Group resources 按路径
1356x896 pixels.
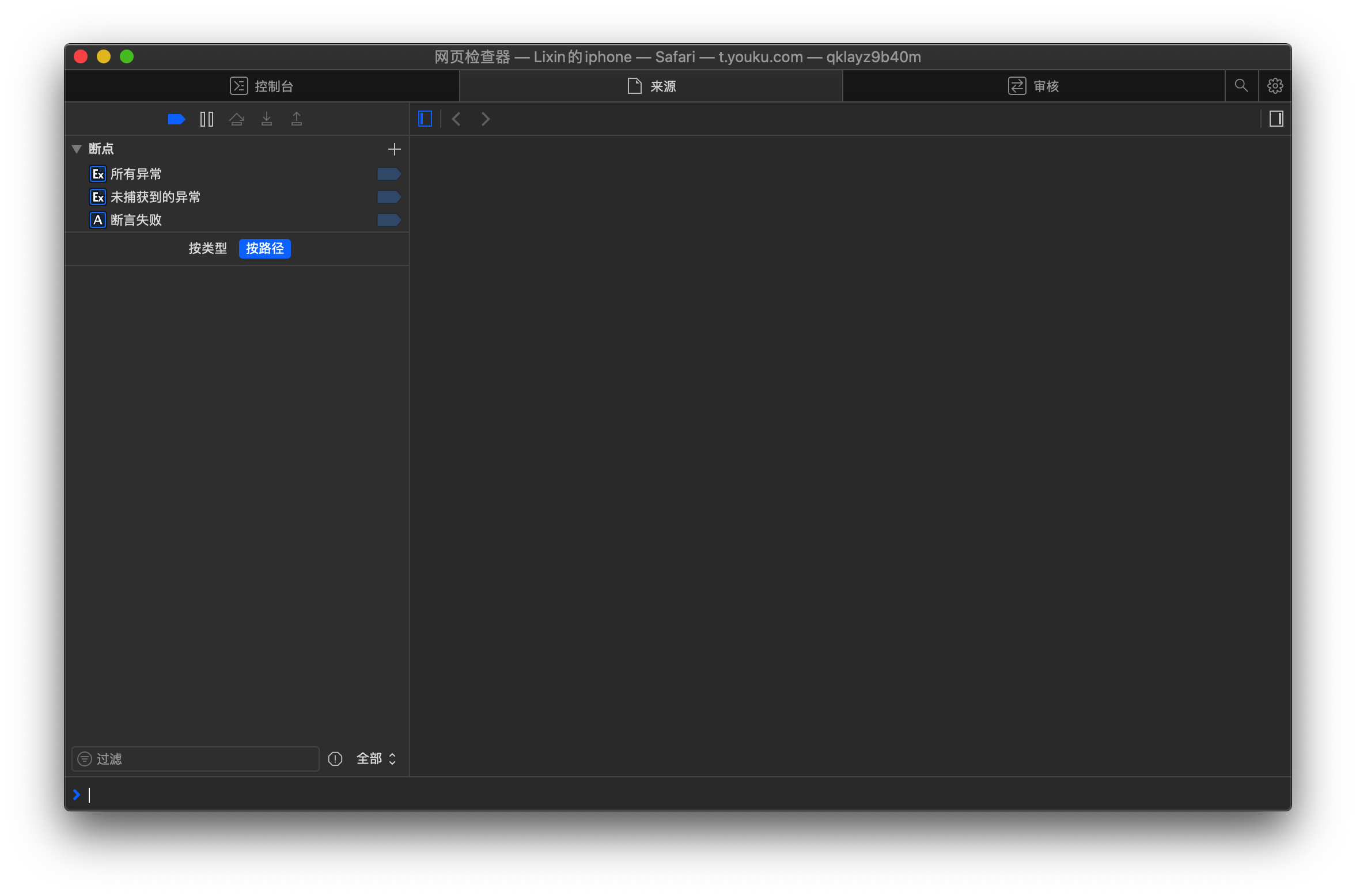[265, 249]
